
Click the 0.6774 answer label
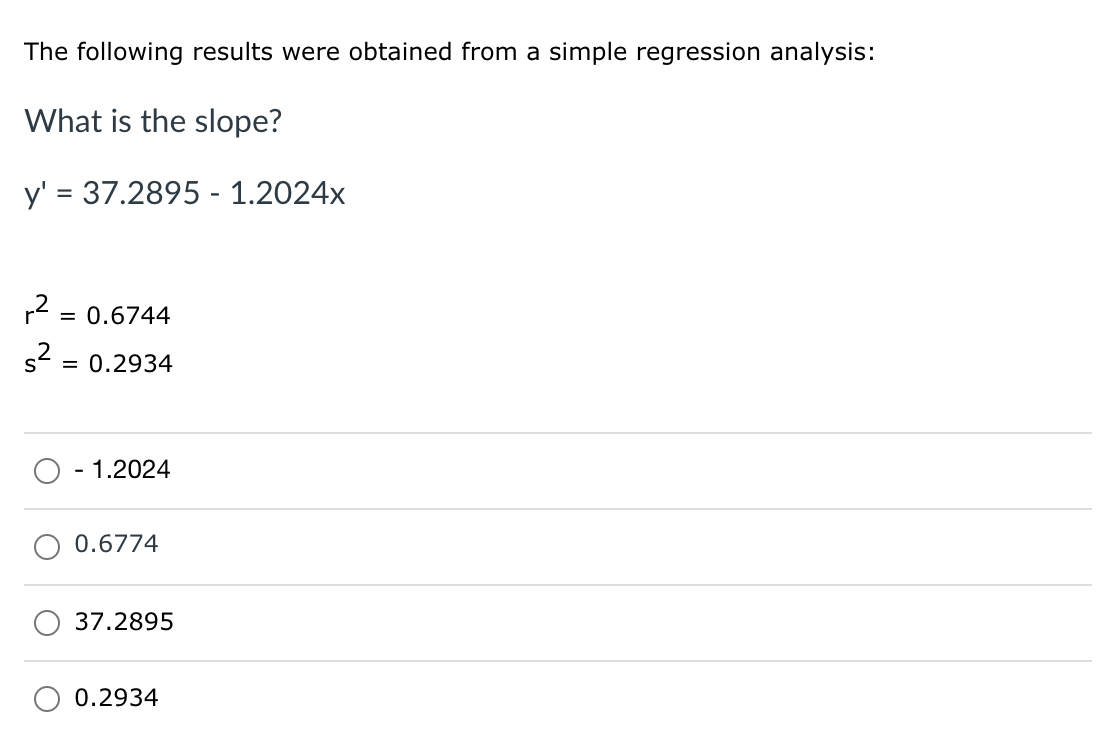[x=116, y=545]
